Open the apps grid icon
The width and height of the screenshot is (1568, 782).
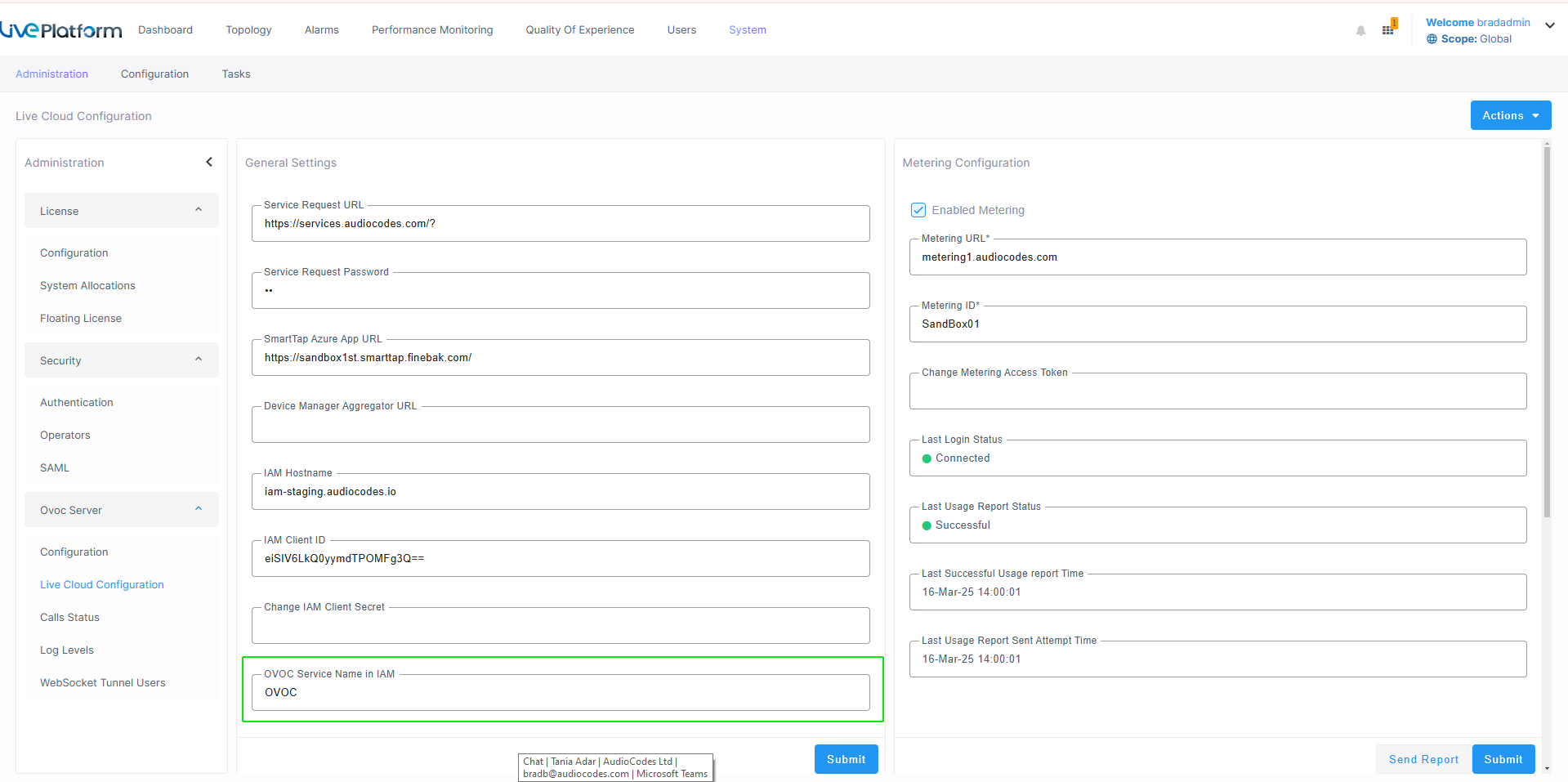tap(1389, 29)
